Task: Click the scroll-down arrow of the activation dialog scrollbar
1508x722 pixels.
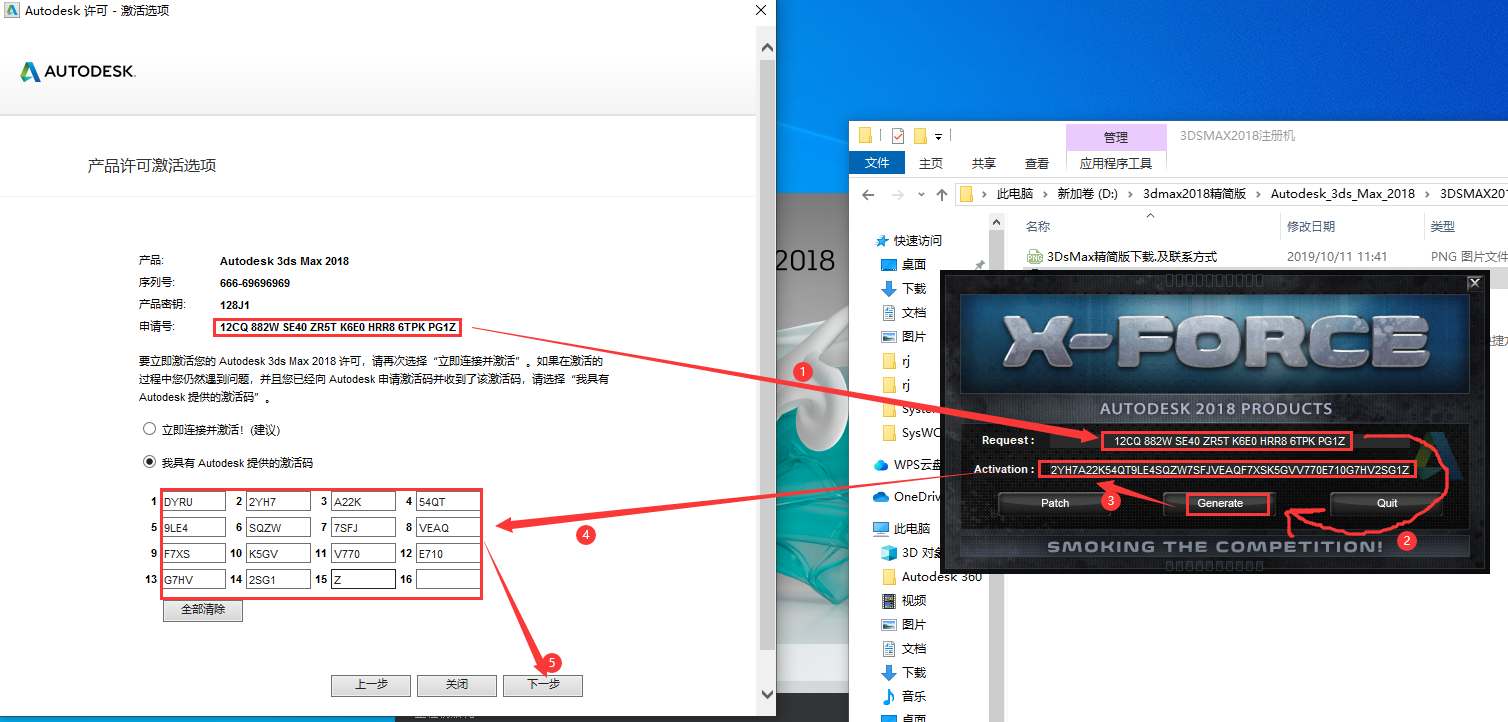Action: click(767, 694)
